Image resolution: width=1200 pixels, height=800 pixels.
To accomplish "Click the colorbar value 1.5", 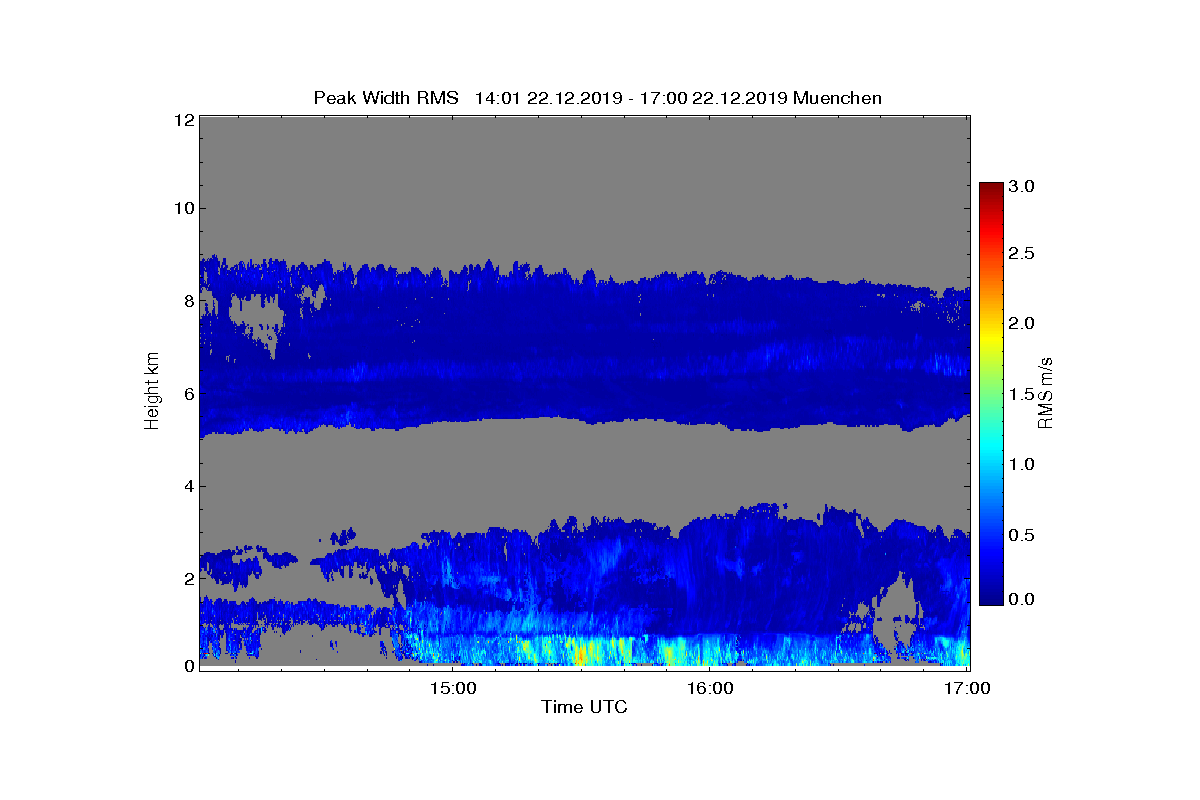I will pos(1021,394).
